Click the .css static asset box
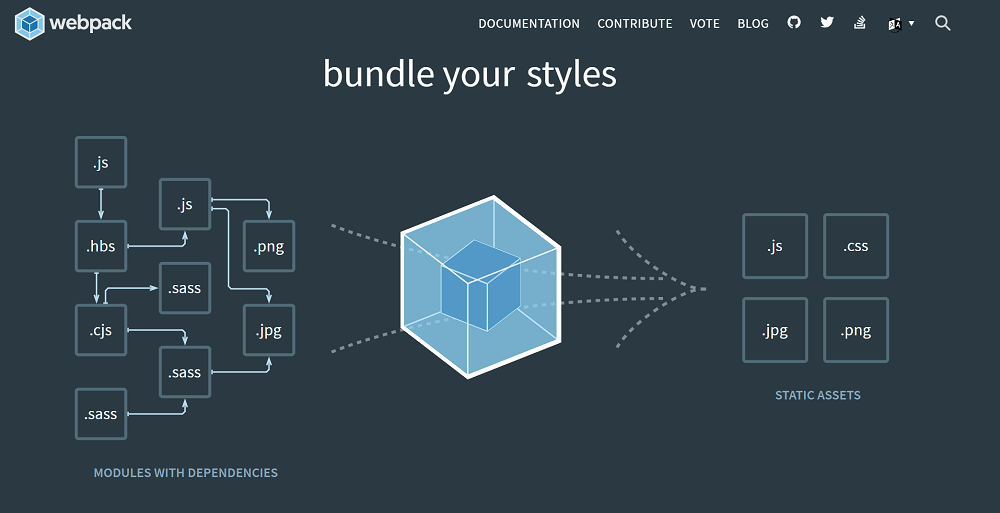The height and width of the screenshot is (513, 1000). point(856,246)
